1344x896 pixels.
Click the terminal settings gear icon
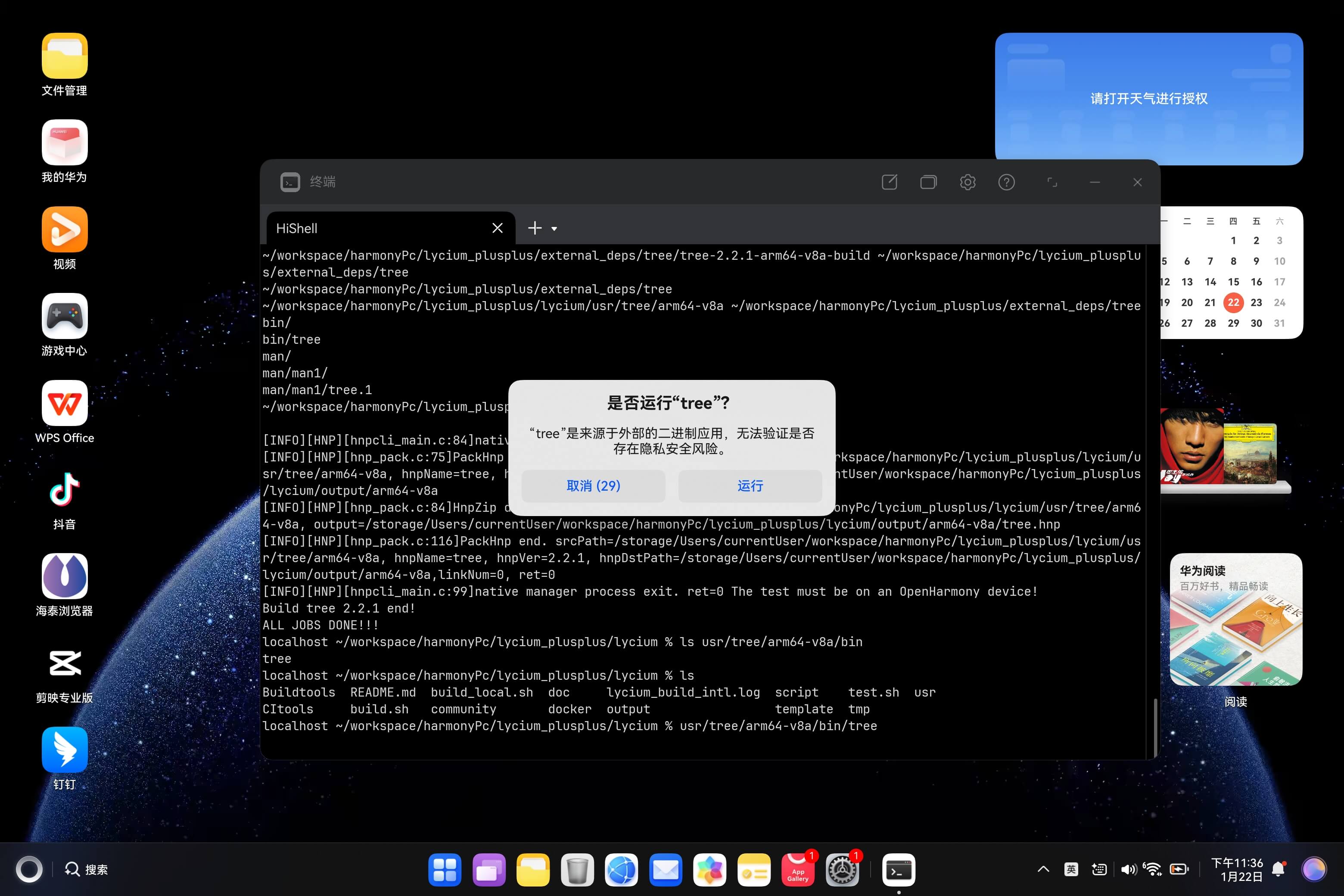point(968,182)
